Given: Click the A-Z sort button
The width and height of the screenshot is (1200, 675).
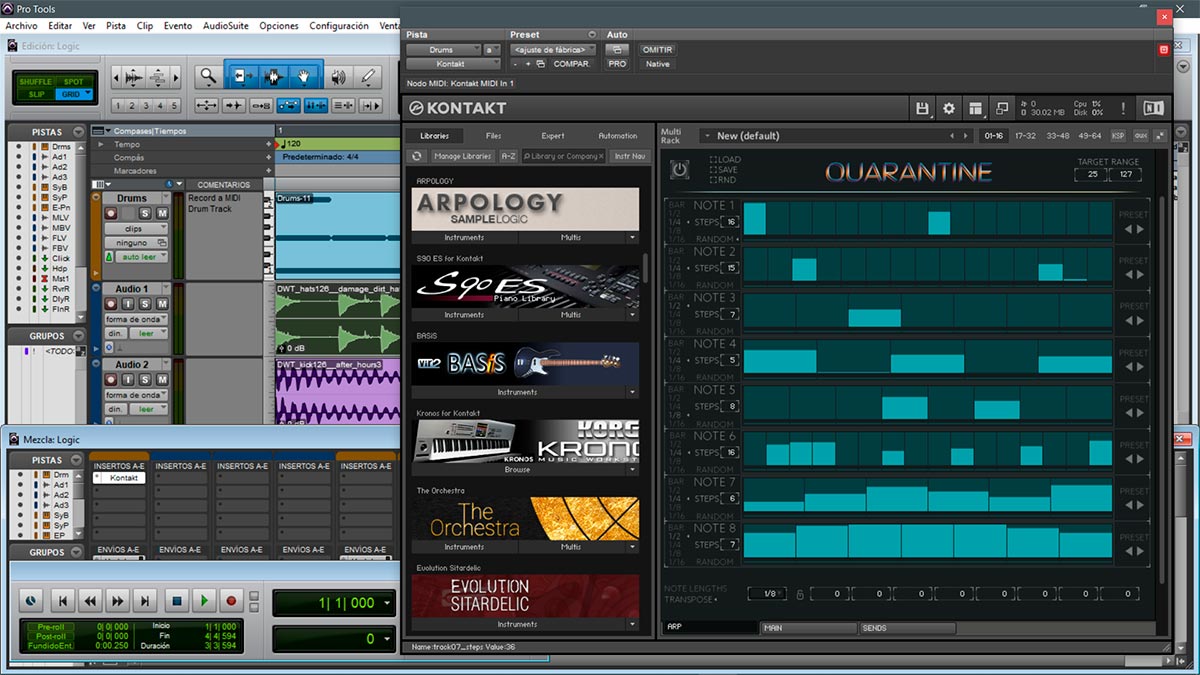Looking at the screenshot, I should [508, 156].
